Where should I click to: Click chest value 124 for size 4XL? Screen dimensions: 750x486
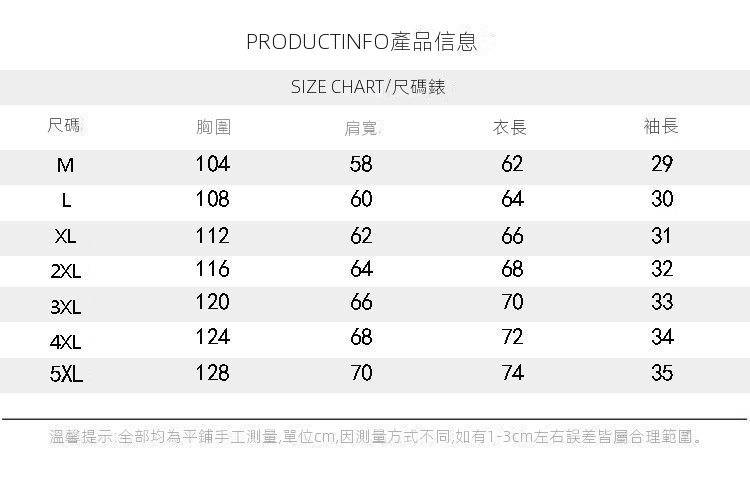tap(212, 338)
